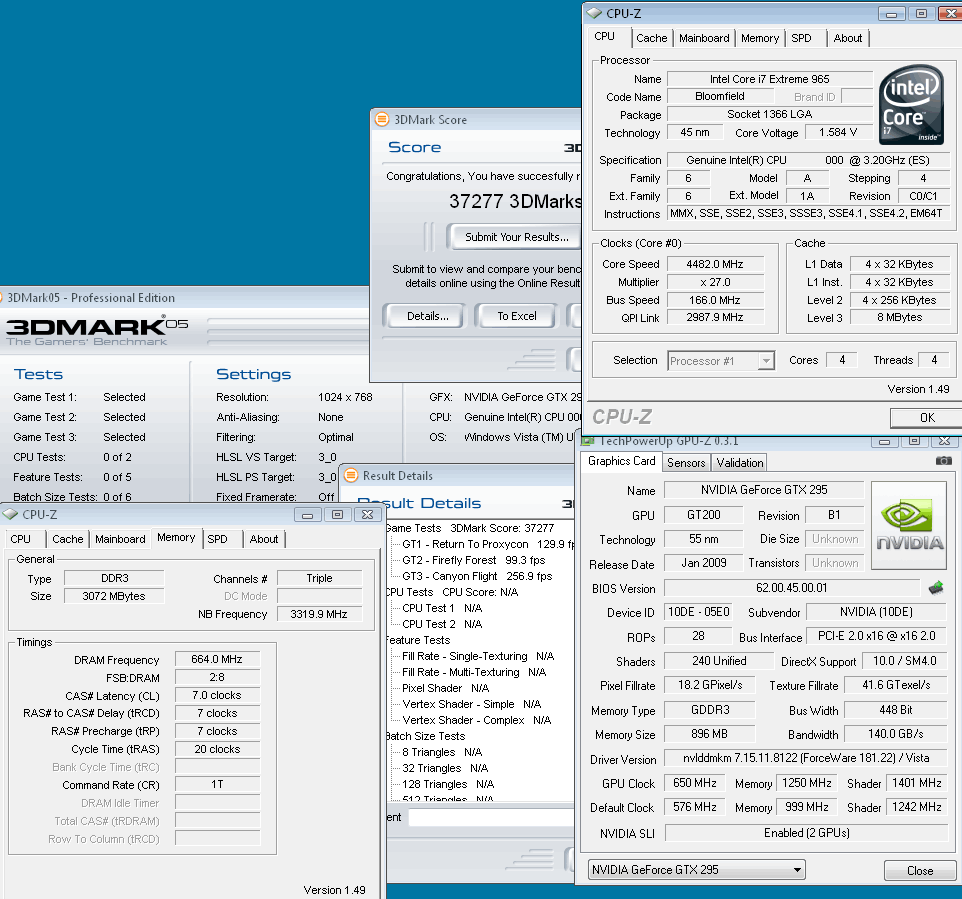
Task: Click the Details... button in 3DMark Score
Action: tap(428, 316)
